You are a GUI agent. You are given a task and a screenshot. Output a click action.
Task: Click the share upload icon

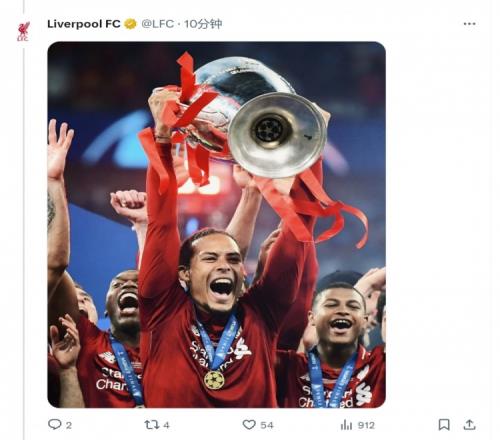(469, 424)
